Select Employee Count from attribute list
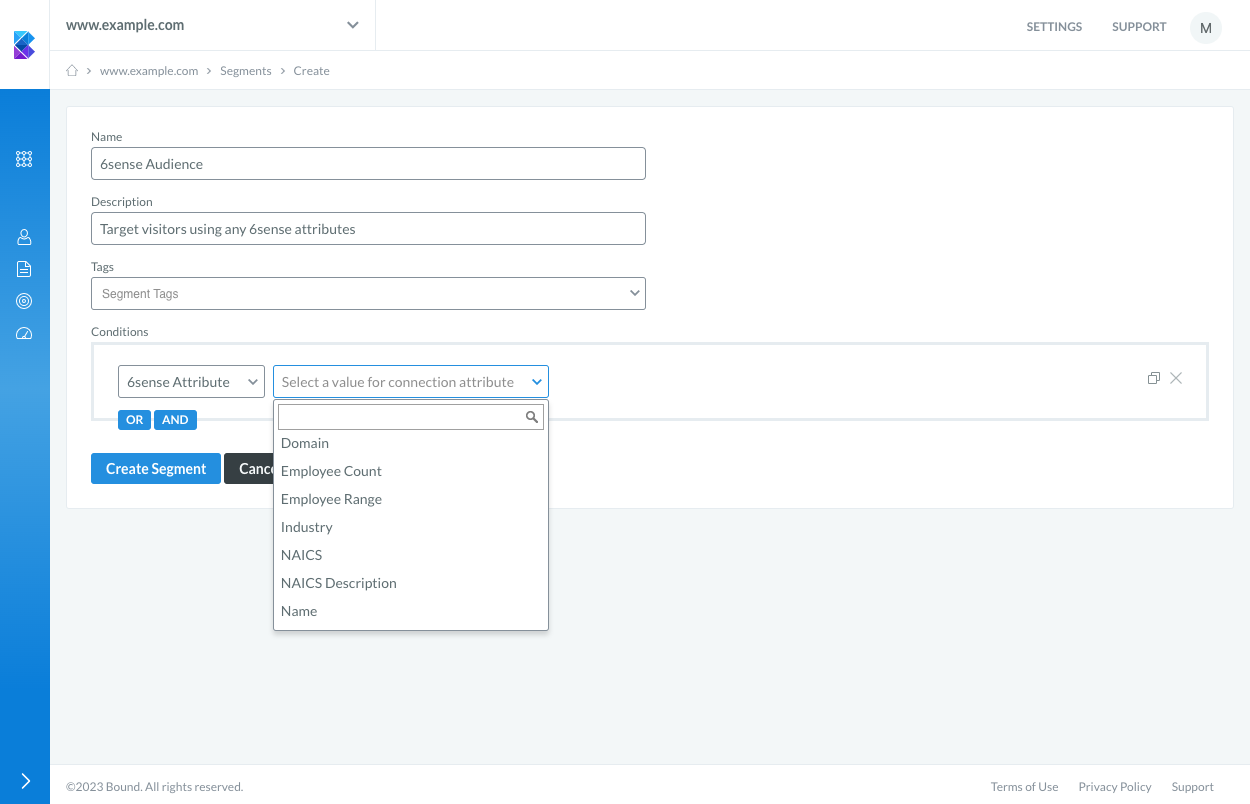Image resolution: width=1250 pixels, height=804 pixels. tap(411, 471)
